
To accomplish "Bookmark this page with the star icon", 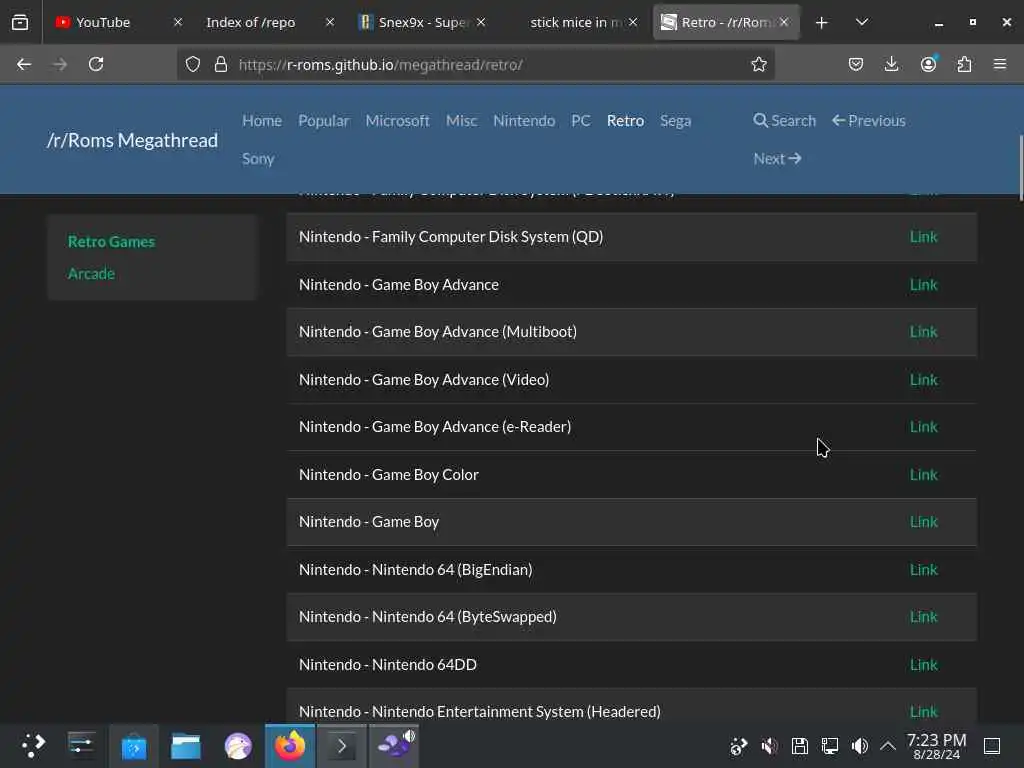I will 758,64.
